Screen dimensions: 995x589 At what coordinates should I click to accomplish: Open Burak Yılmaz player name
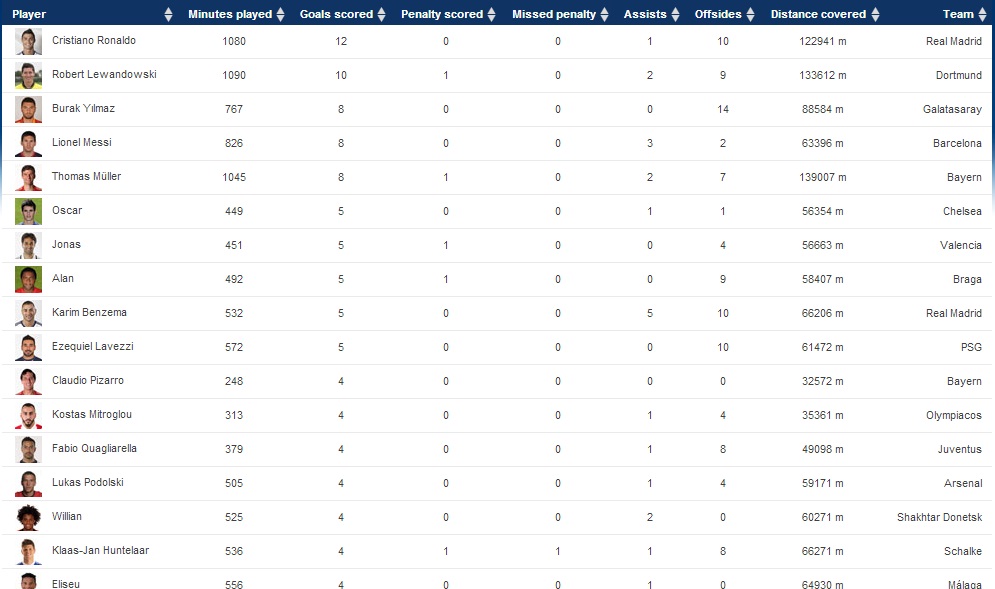pyautogui.click(x=84, y=109)
